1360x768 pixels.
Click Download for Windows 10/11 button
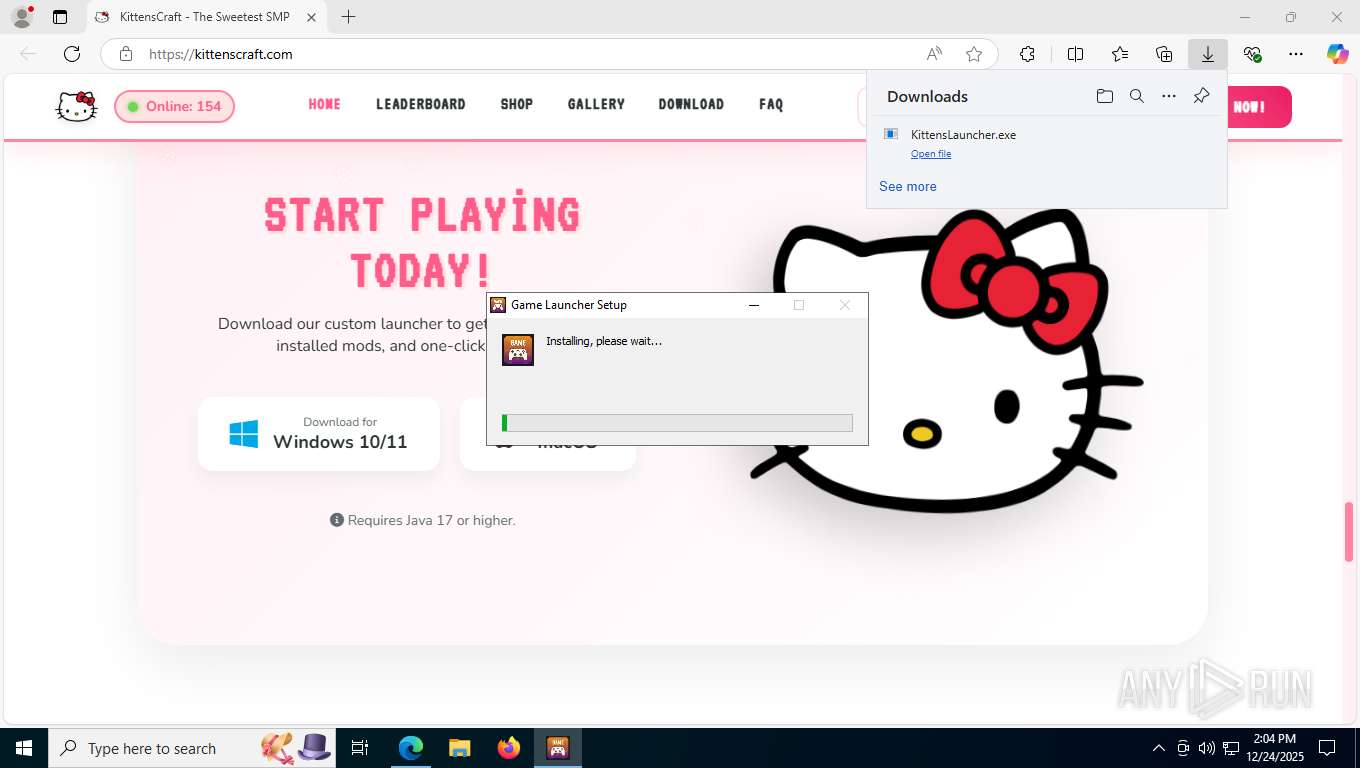pos(319,434)
